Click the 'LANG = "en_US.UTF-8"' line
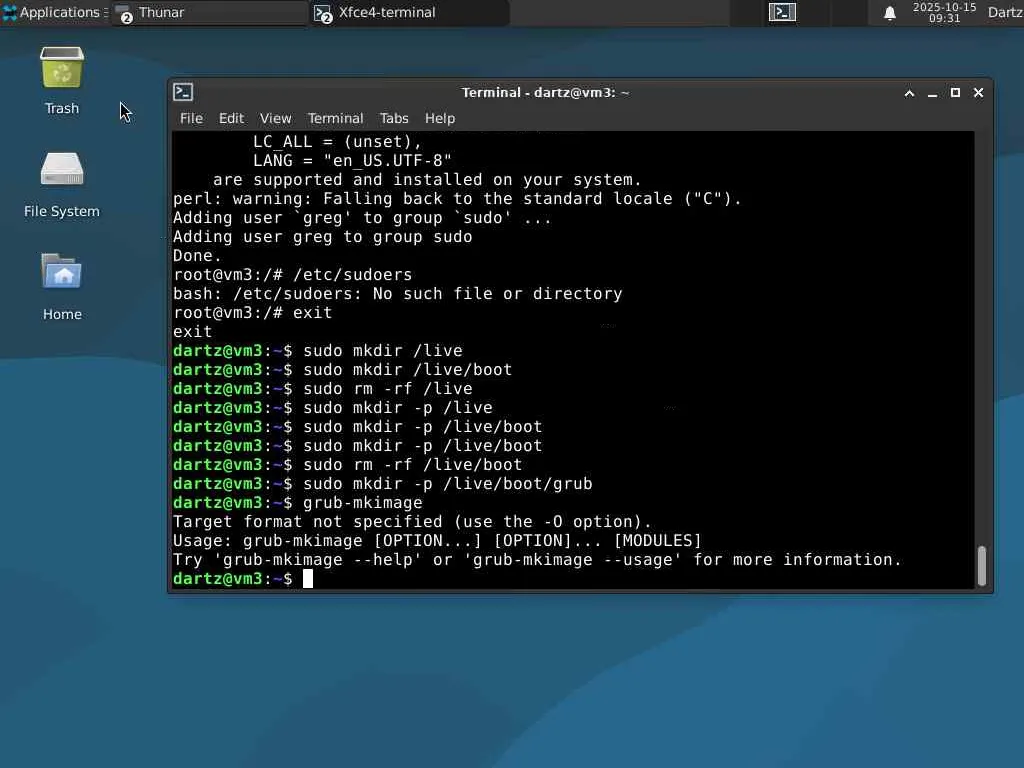This screenshot has height=768, width=1024. [x=353, y=161]
